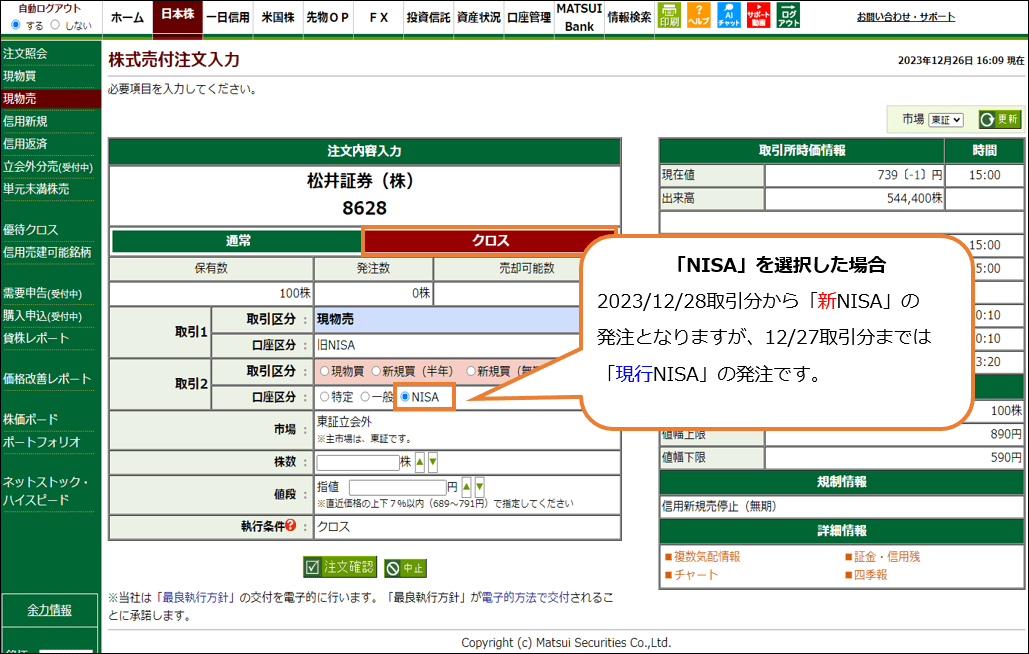Viewport: 1029px width, 654px height.
Task: Select auto logout する radio button
Action: tap(16, 25)
